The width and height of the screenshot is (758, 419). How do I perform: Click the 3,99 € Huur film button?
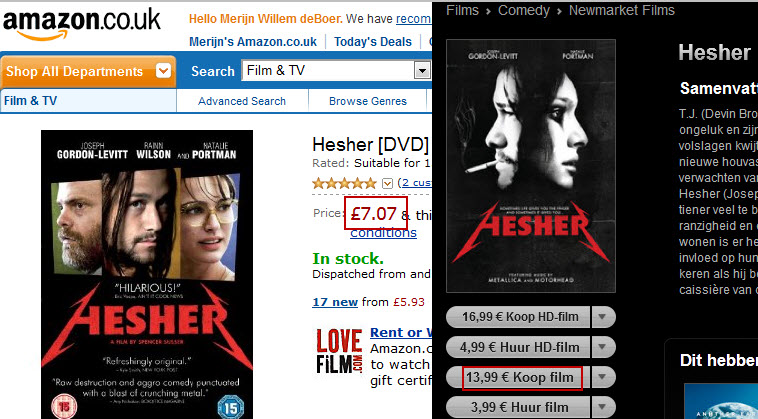[518, 407]
